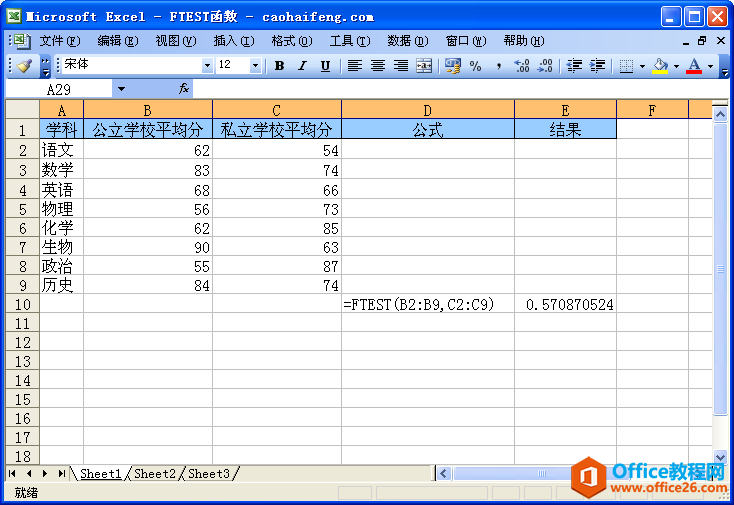Viewport: 734px width, 505px height.
Task: Go to first sheet tab arrow
Action: 13,474
